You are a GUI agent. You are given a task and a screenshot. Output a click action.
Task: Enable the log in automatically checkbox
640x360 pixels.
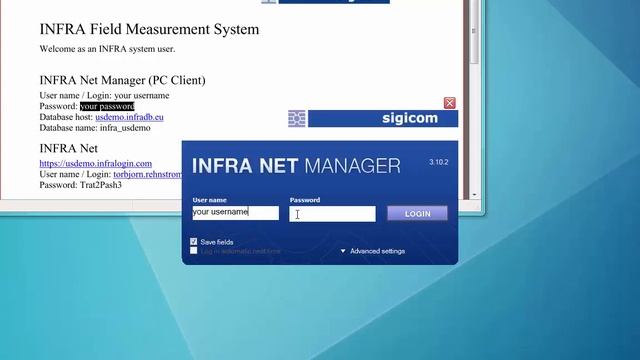193,251
